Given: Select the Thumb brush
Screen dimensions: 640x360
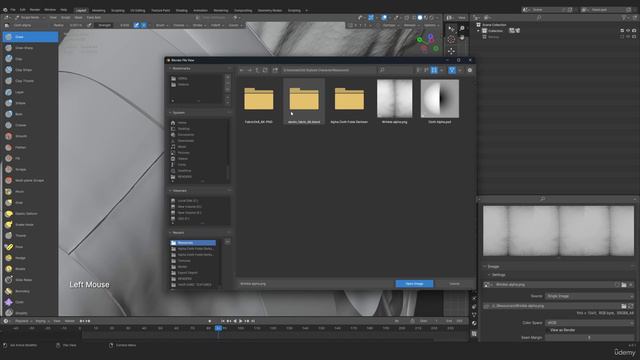Looking at the screenshot, I should coord(30,236).
